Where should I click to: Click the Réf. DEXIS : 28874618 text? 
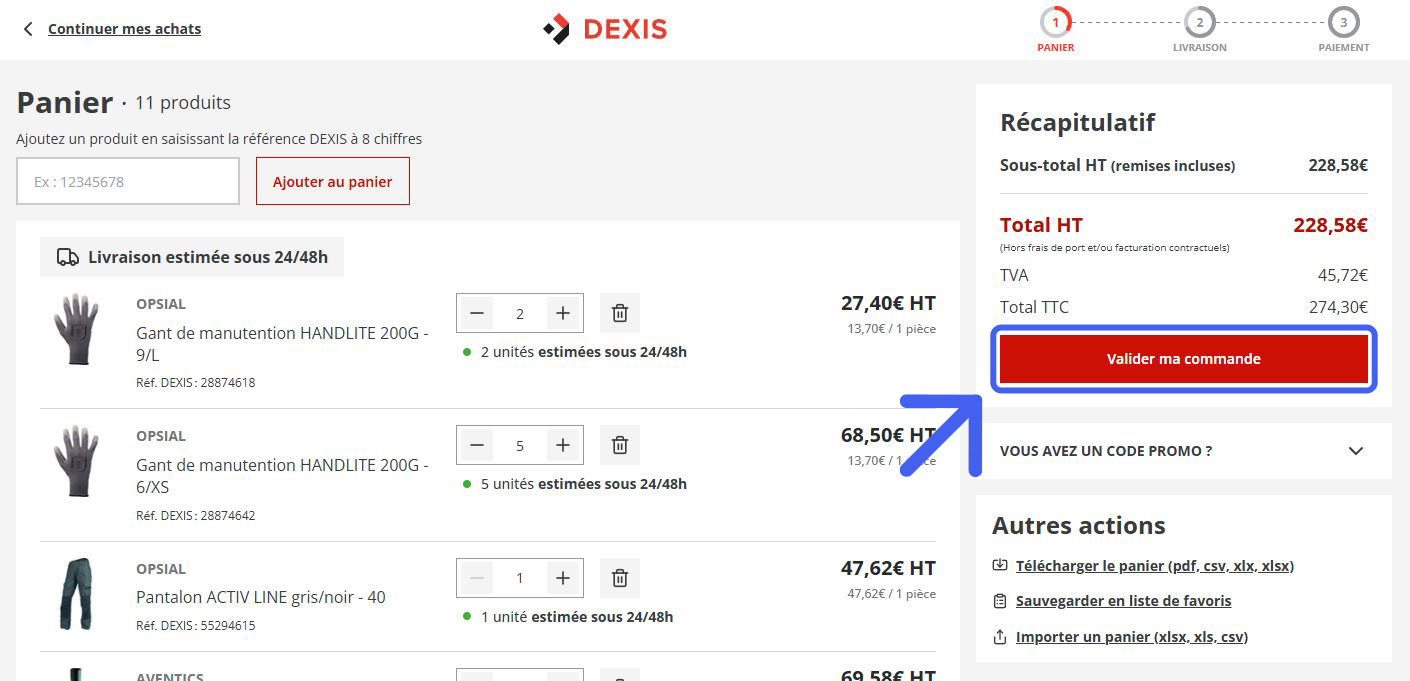(x=196, y=382)
